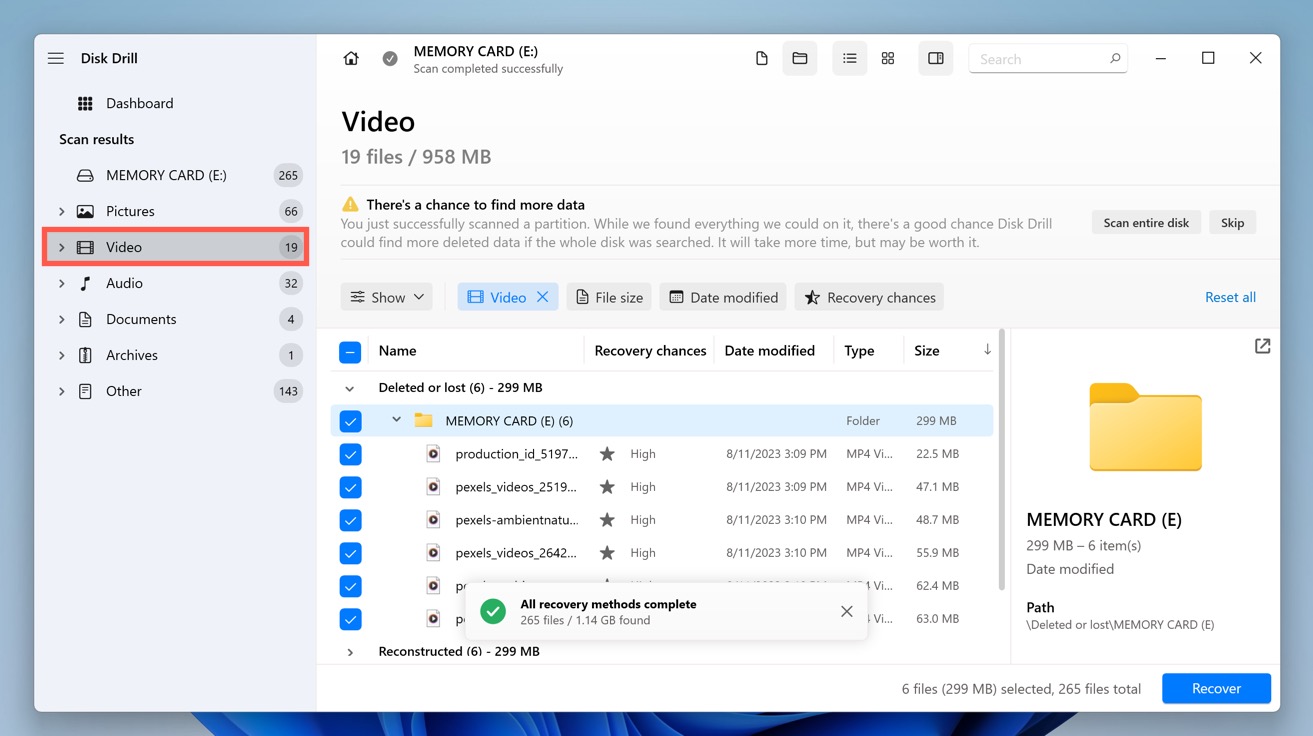Switch to file view icon

pos(762,59)
